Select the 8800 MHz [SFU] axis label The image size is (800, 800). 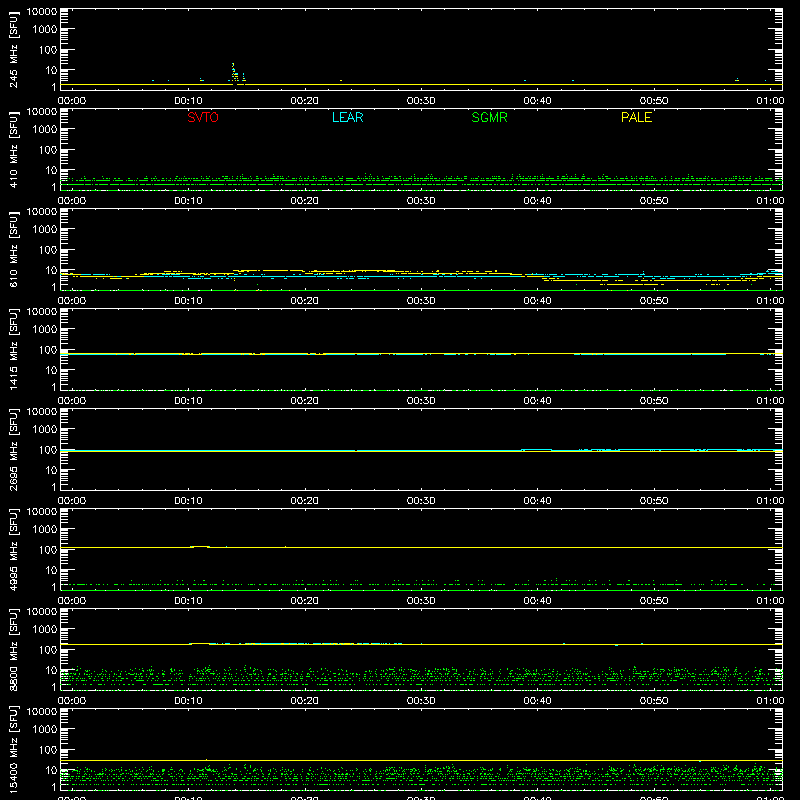13,649
